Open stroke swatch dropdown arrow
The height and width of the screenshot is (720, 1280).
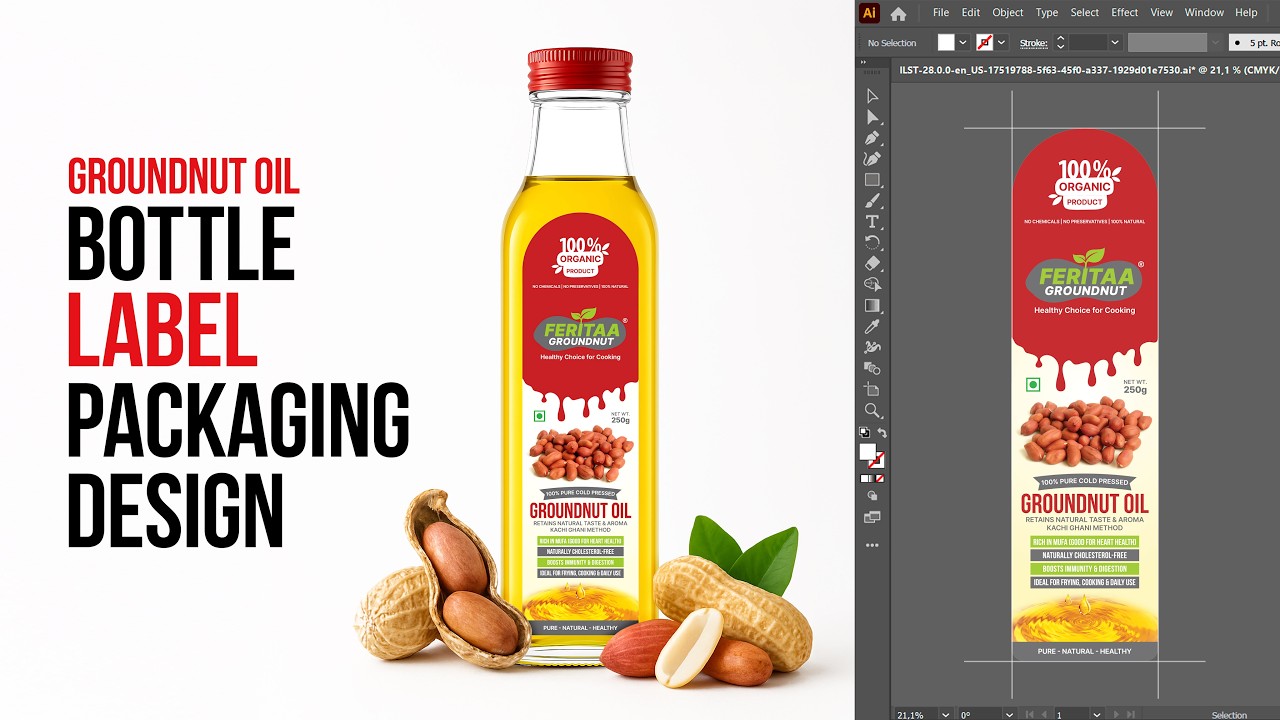pyautogui.click(x=1001, y=43)
